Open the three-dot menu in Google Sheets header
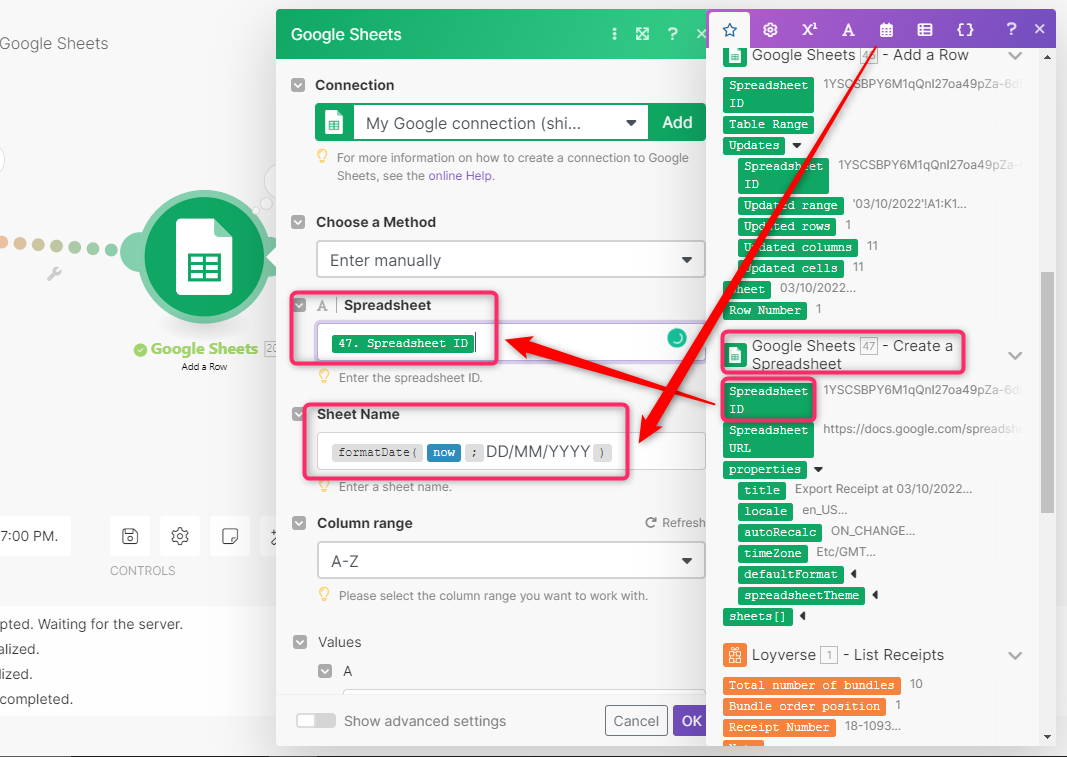The image size is (1067, 757). click(614, 33)
